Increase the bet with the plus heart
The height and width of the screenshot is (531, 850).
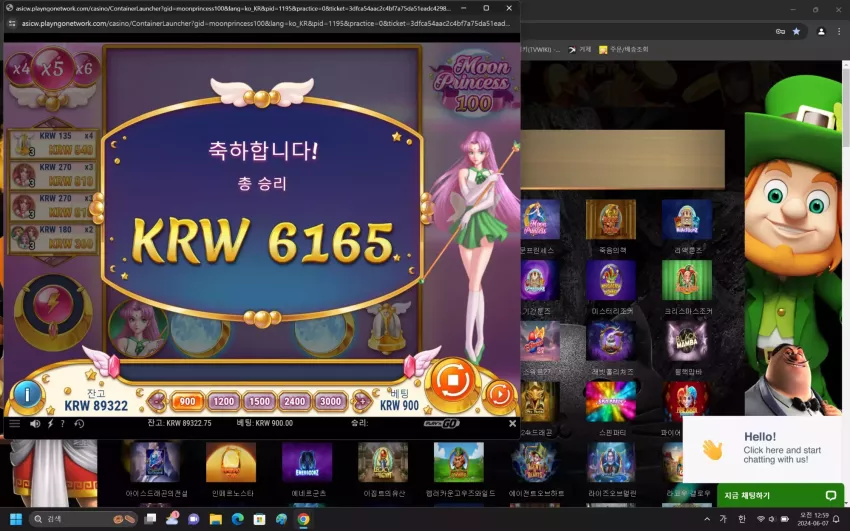tap(360, 402)
